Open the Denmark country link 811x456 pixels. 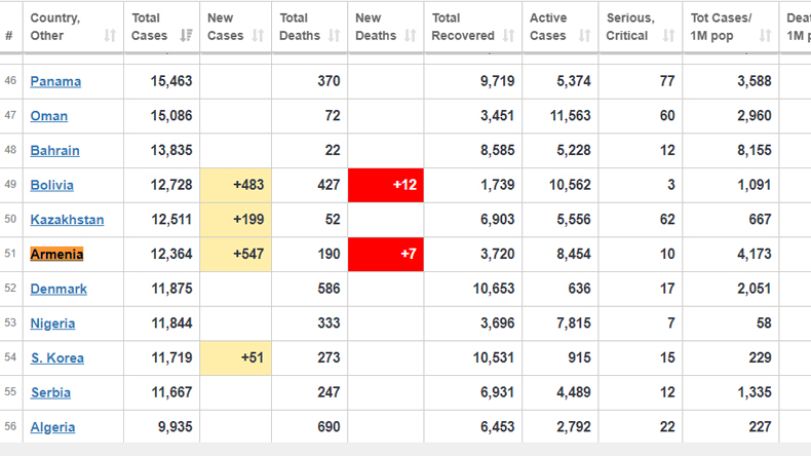pyautogui.click(x=58, y=289)
